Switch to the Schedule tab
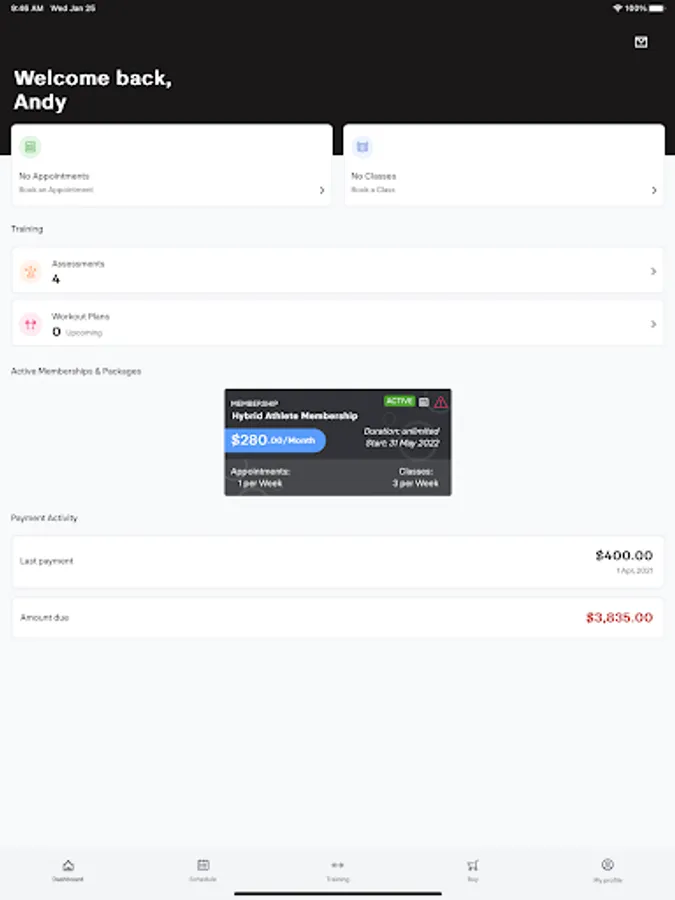The image size is (675, 900). [203, 870]
